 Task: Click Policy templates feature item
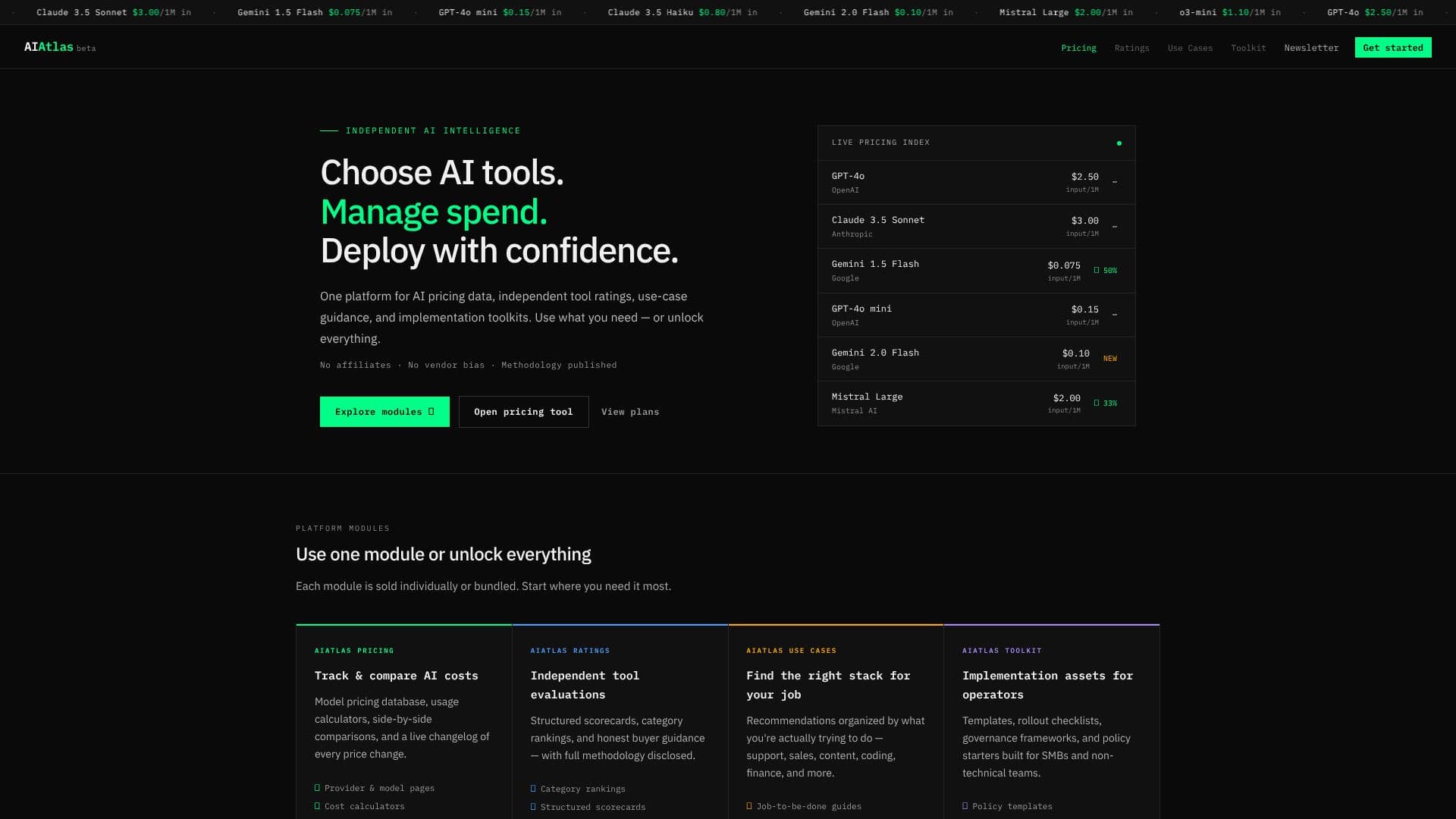(x=1007, y=806)
